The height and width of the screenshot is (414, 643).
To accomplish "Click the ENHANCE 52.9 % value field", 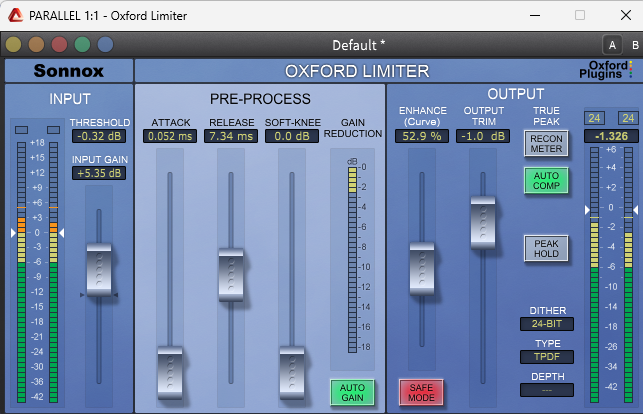I will coord(422,136).
